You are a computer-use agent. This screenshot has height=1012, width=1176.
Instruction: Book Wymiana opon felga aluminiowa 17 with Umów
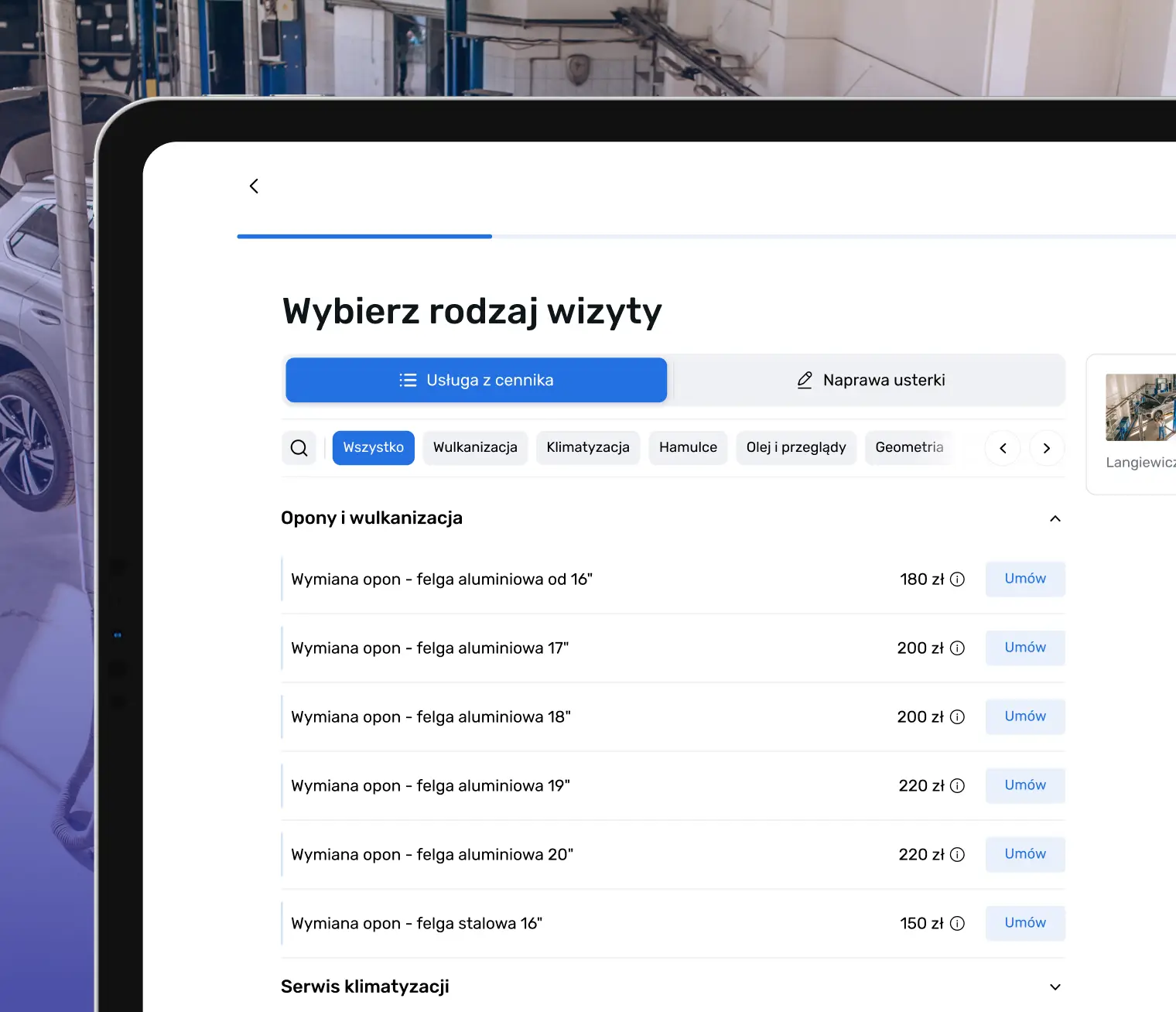click(x=1024, y=648)
